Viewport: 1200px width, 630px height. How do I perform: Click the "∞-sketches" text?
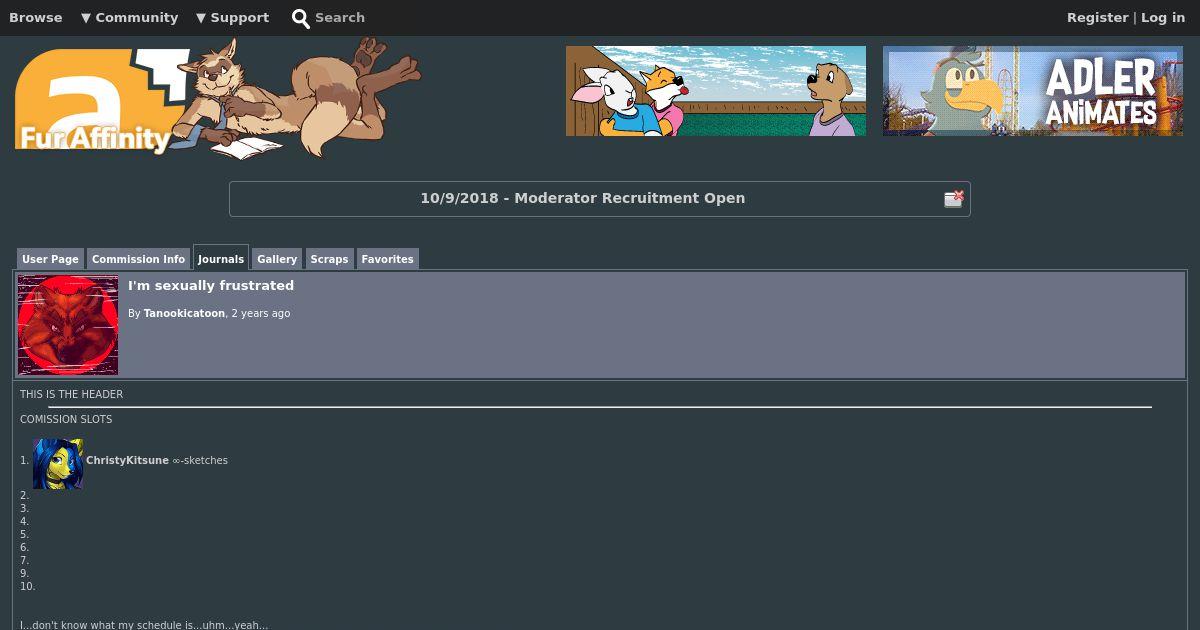[x=200, y=460]
